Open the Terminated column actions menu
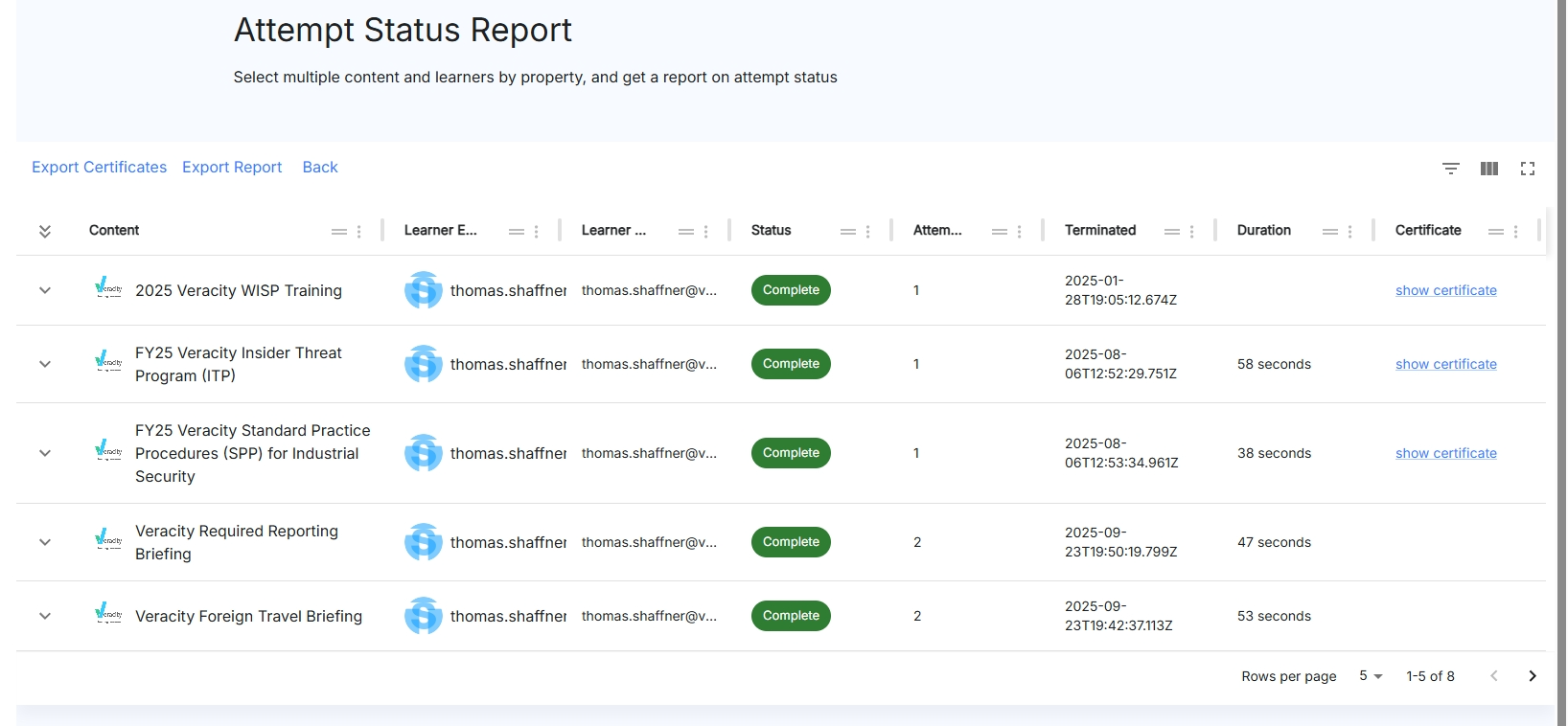The image size is (1568, 726). click(1192, 232)
